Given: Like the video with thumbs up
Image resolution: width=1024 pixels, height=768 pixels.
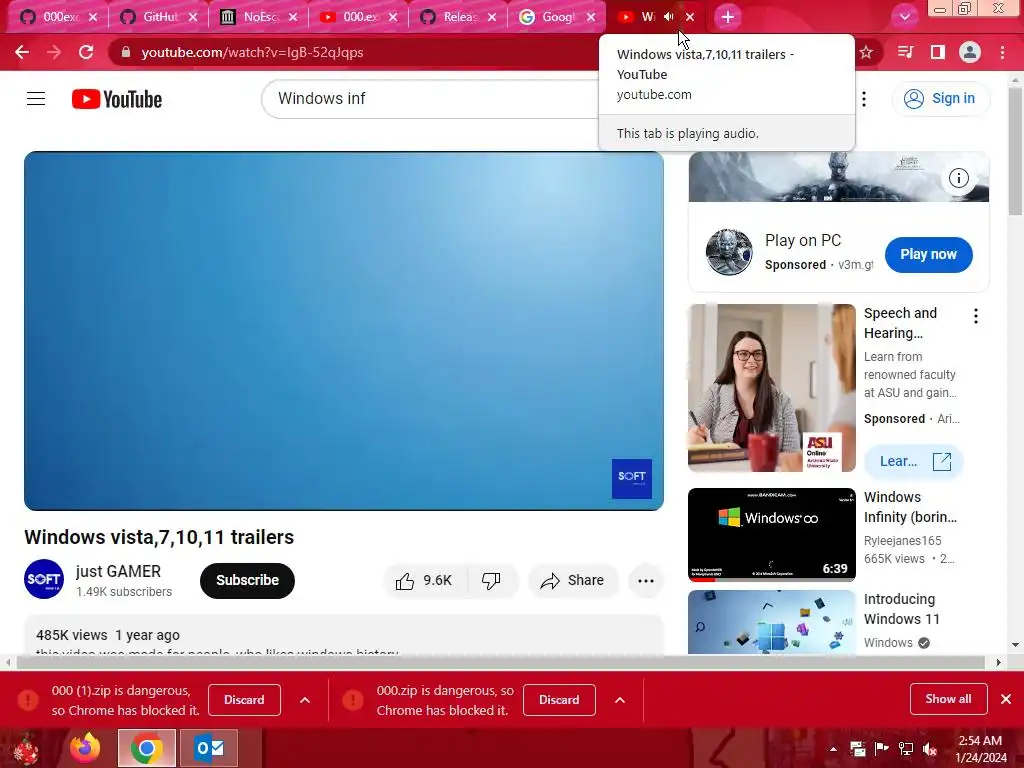Looking at the screenshot, I should 424,581.
